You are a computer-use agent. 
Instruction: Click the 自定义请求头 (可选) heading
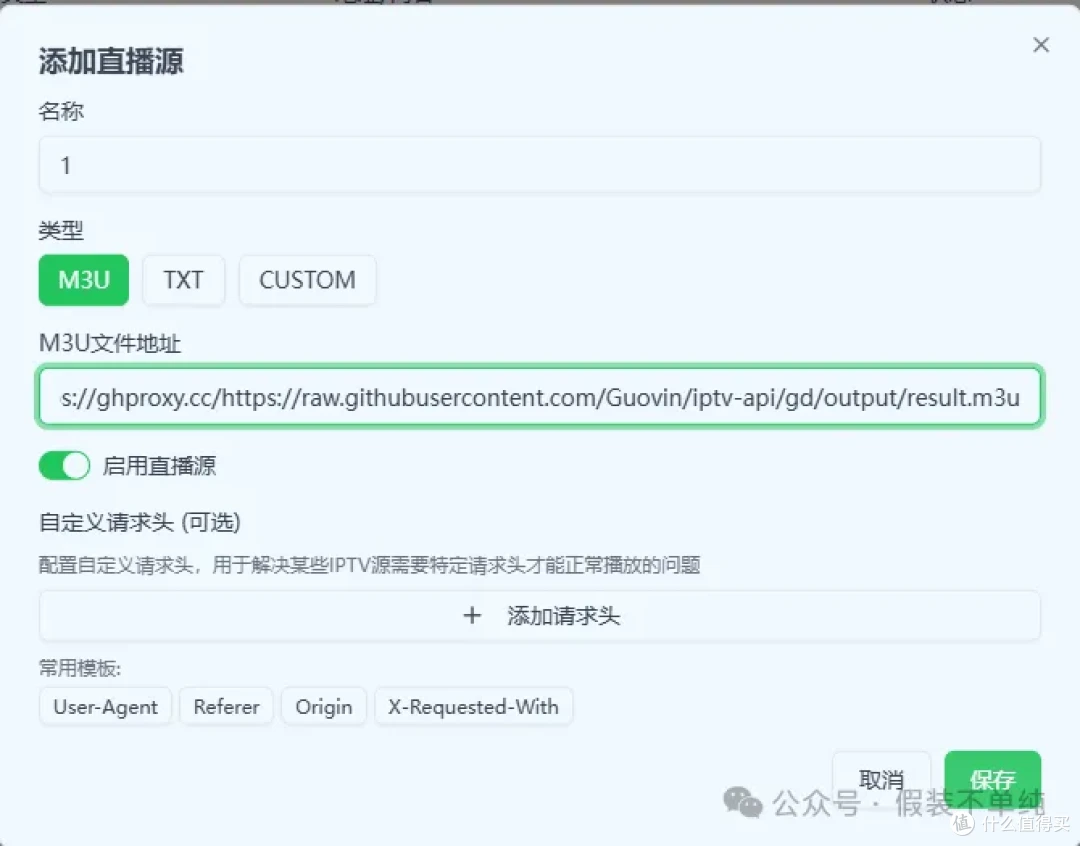140,522
